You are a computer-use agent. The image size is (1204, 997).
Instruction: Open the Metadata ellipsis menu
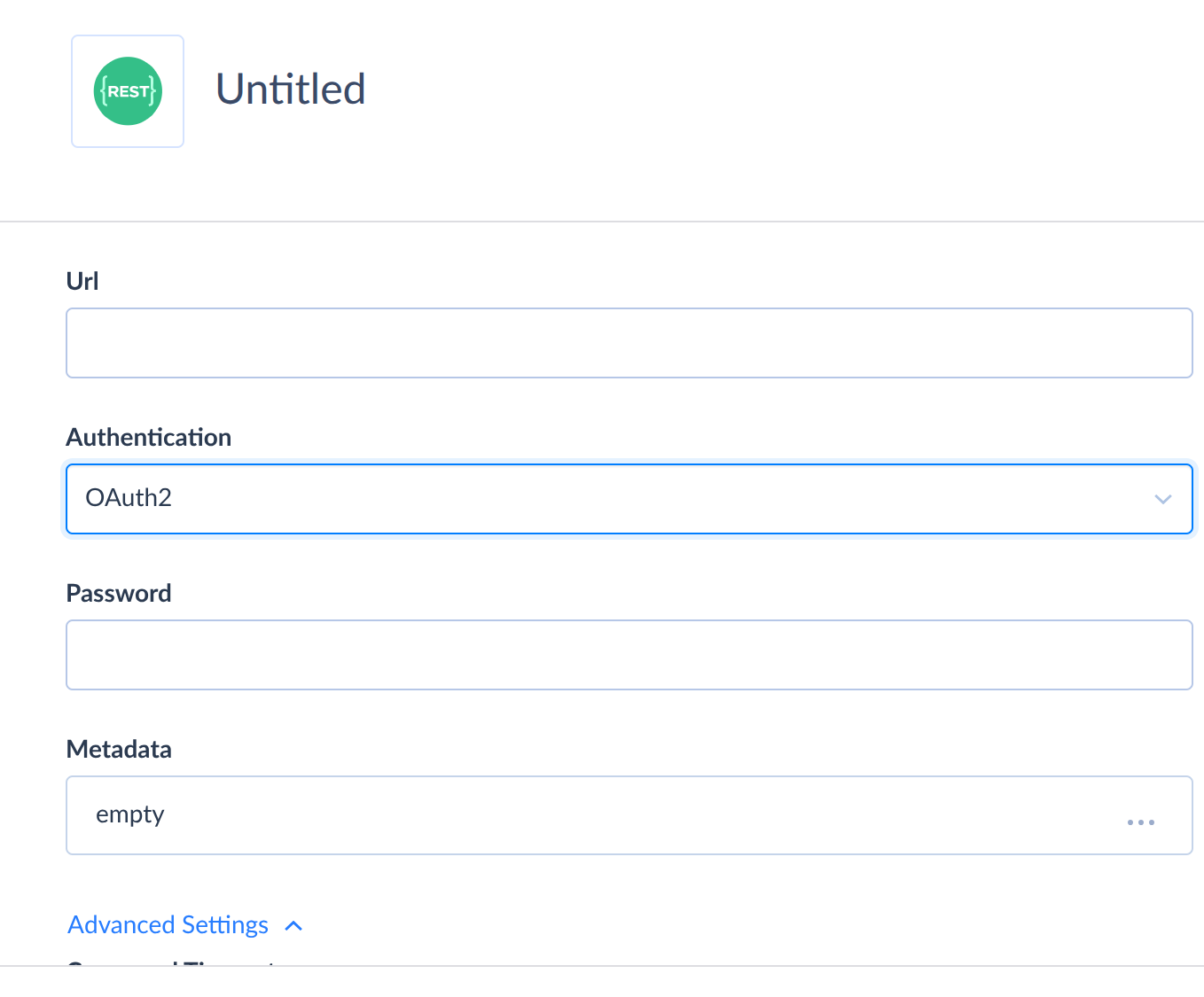click(x=1140, y=822)
